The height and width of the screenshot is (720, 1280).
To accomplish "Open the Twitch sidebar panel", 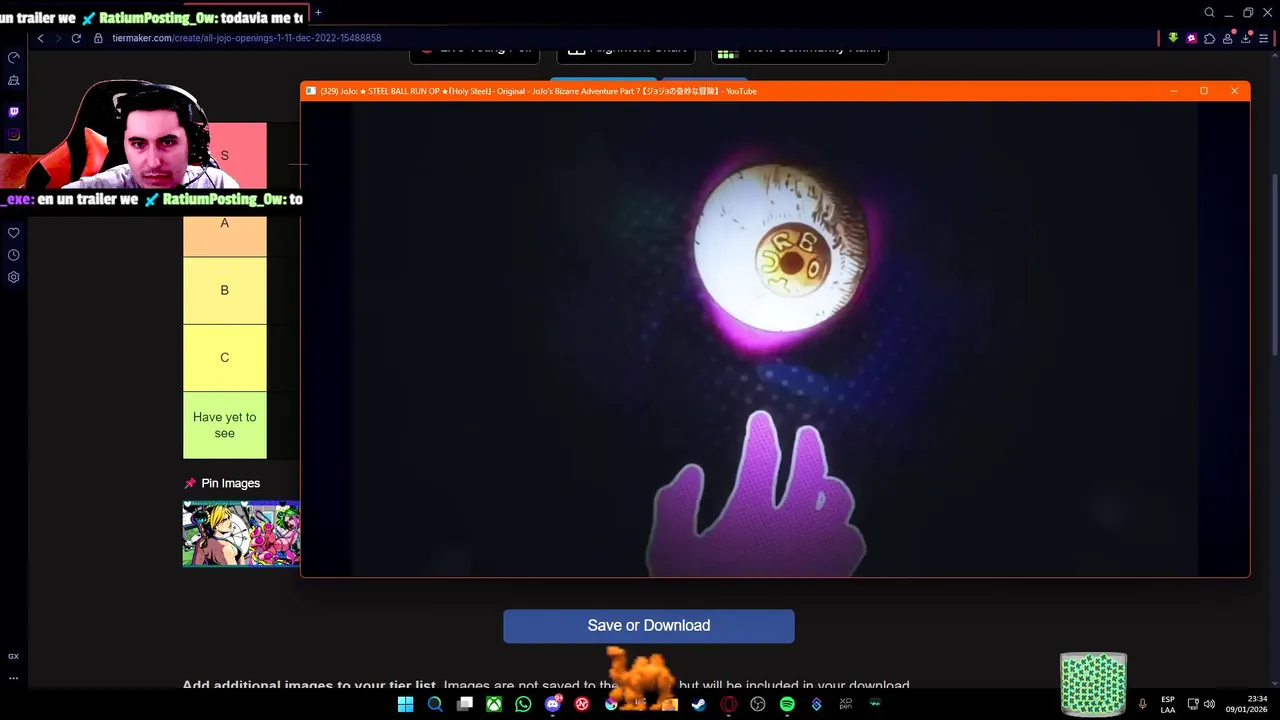I will coord(14,112).
